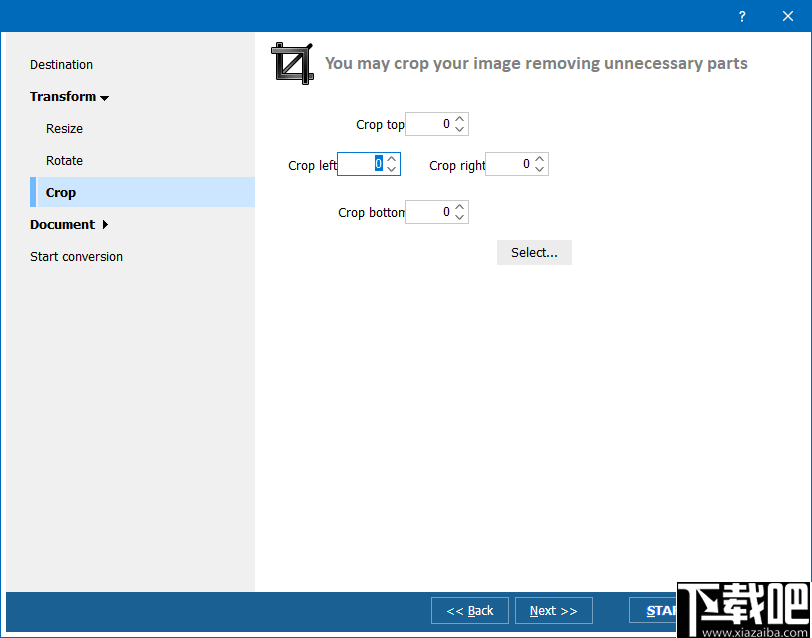812x638 pixels.
Task: Open the Destination page
Action: click(x=62, y=65)
